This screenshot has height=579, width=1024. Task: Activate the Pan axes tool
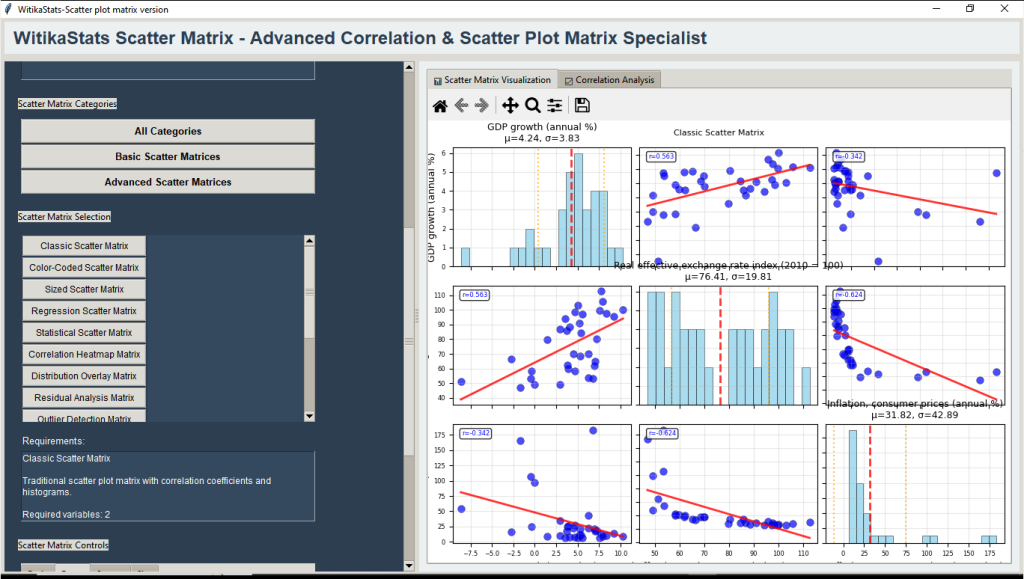tap(510, 106)
